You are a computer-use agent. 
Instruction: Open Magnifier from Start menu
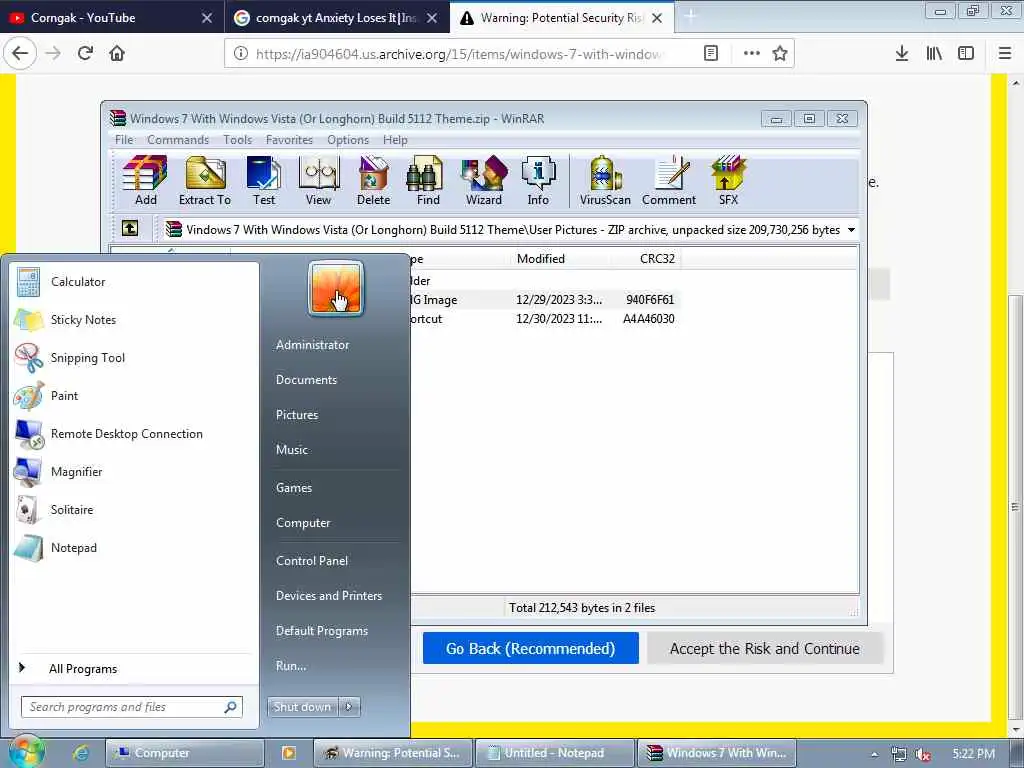coord(134,472)
